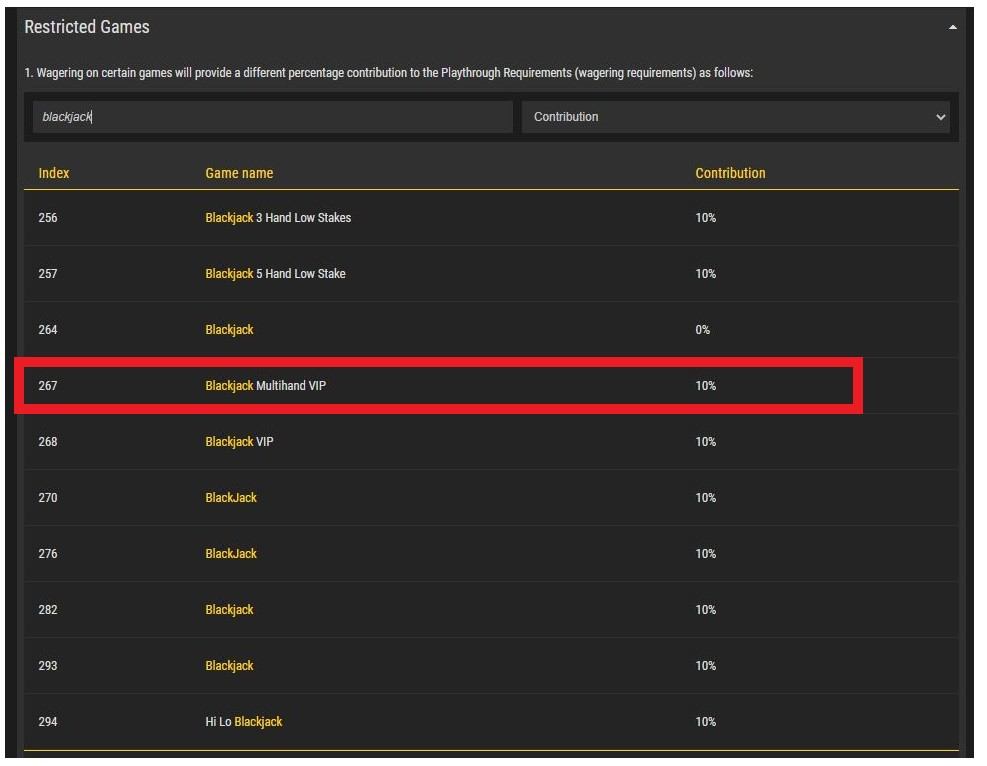This screenshot has height=766, width=987.
Task: Select Blackjack Multihand VIP game name
Action: click(x=265, y=386)
